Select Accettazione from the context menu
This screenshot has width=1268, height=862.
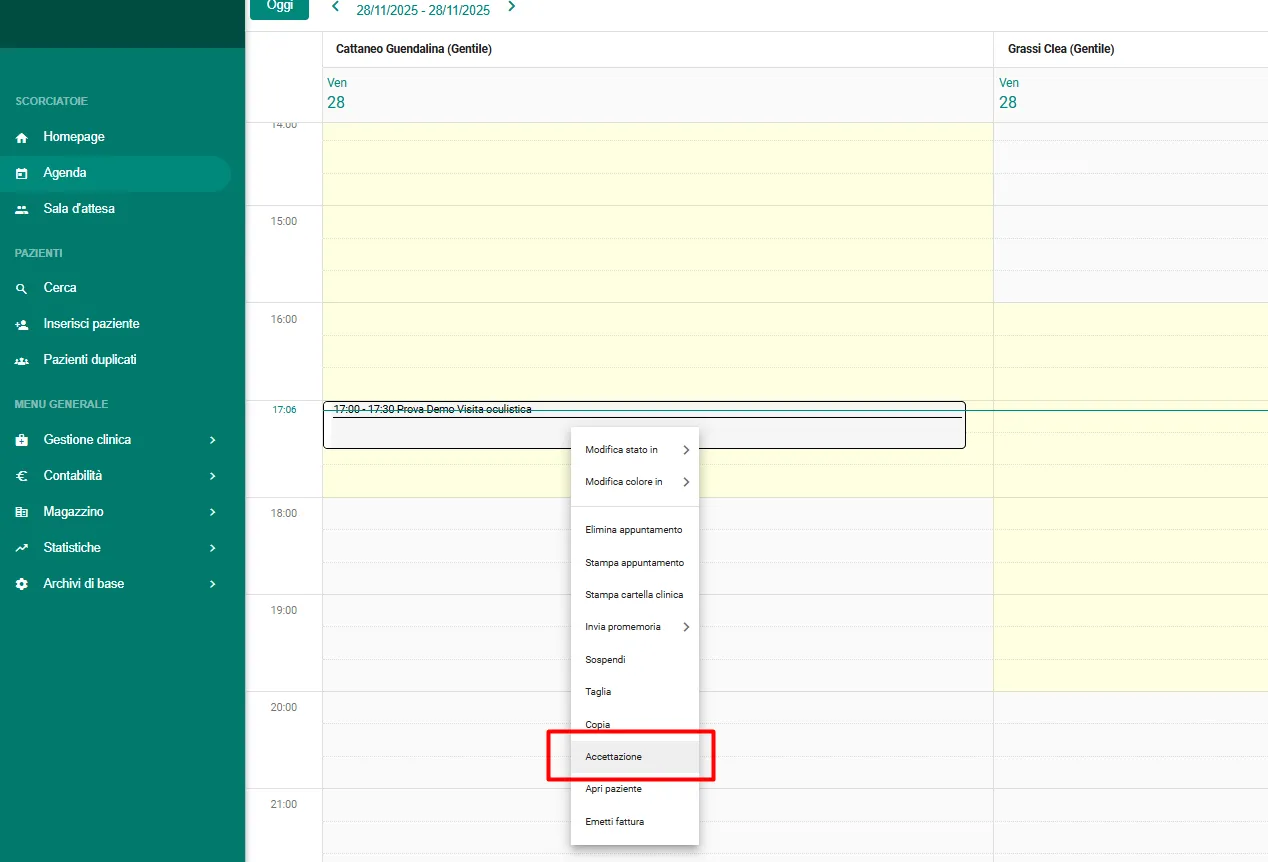(x=614, y=757)
